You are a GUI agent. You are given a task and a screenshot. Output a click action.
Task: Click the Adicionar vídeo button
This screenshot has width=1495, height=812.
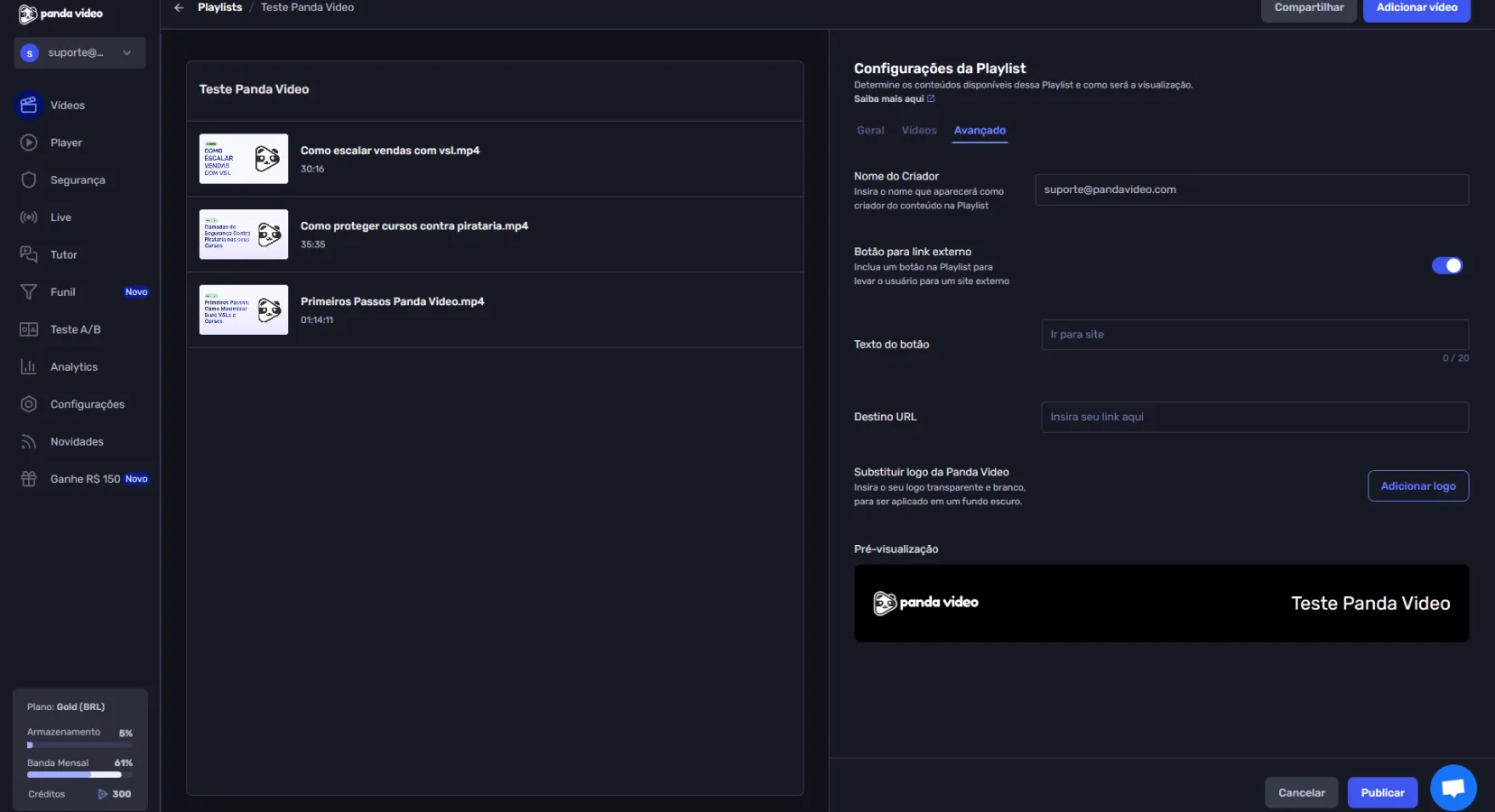[1416, 8]
